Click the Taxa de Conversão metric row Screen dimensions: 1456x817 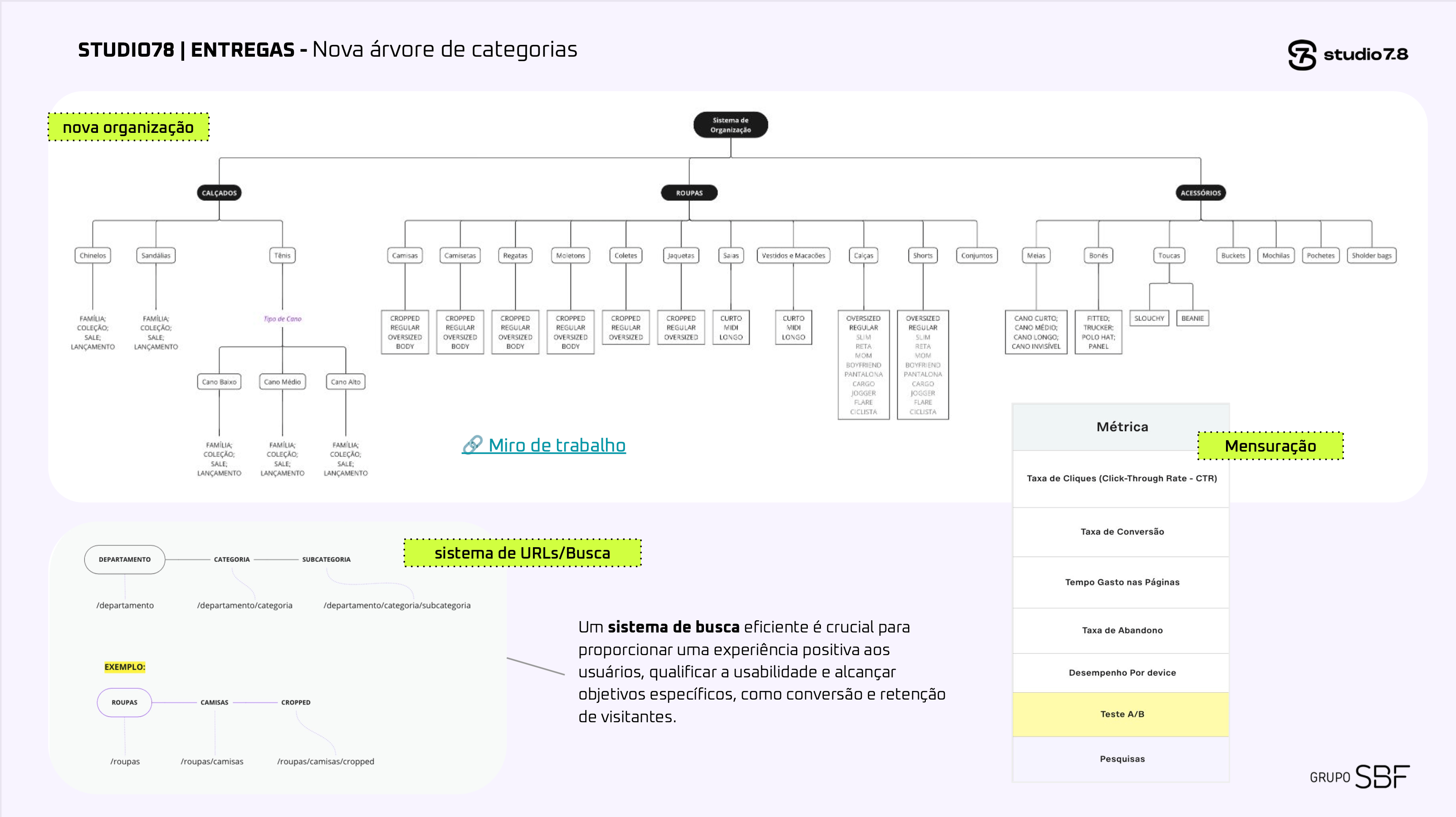coord(1121,532)
